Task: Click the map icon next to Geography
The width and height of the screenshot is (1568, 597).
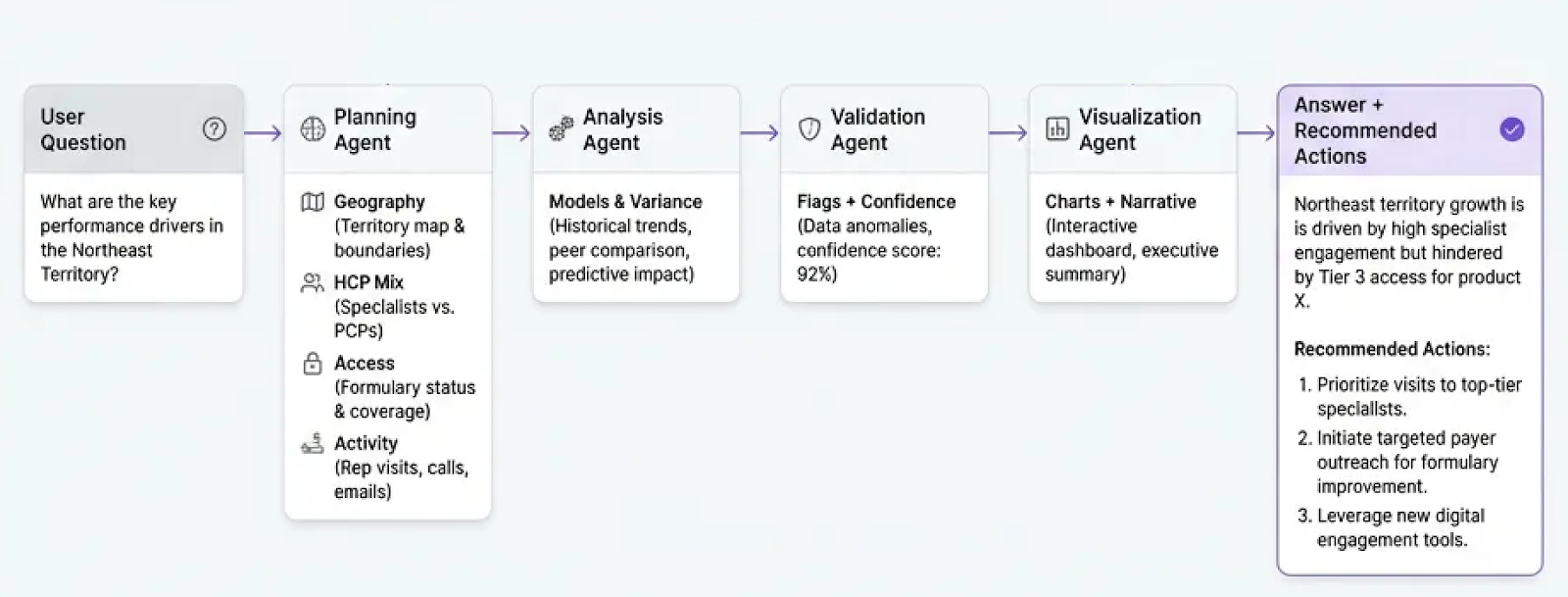Action: point(312,202)
